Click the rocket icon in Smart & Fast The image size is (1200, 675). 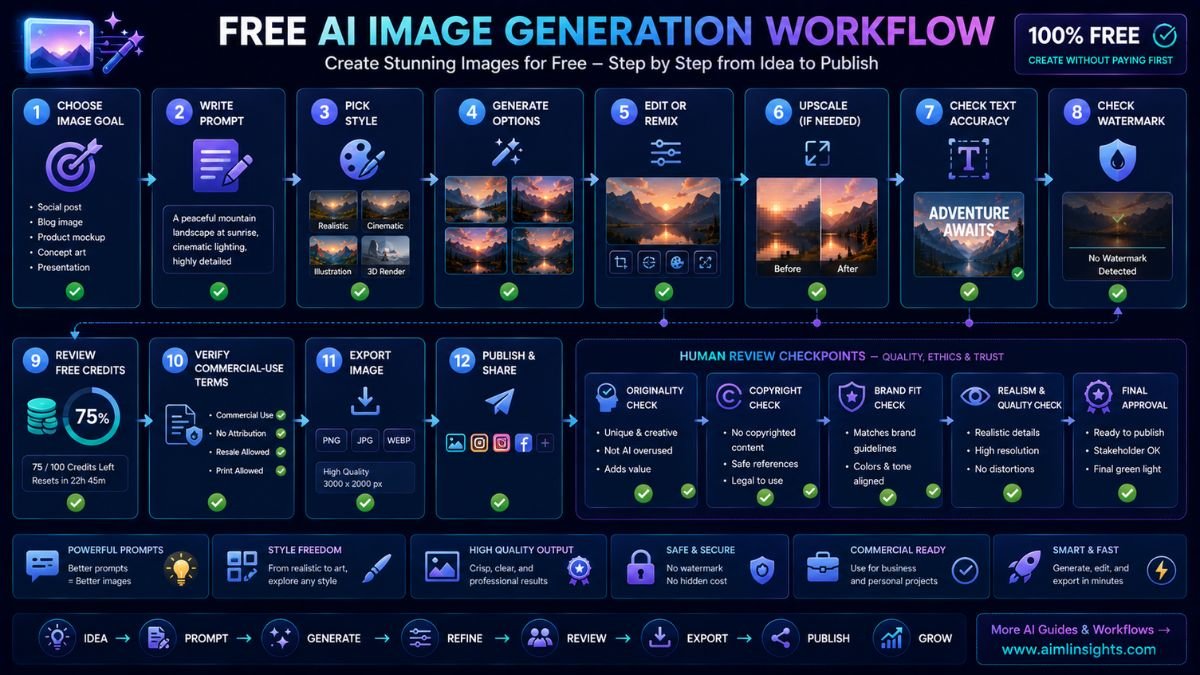pyautogui.click(x=1023, y=567)
